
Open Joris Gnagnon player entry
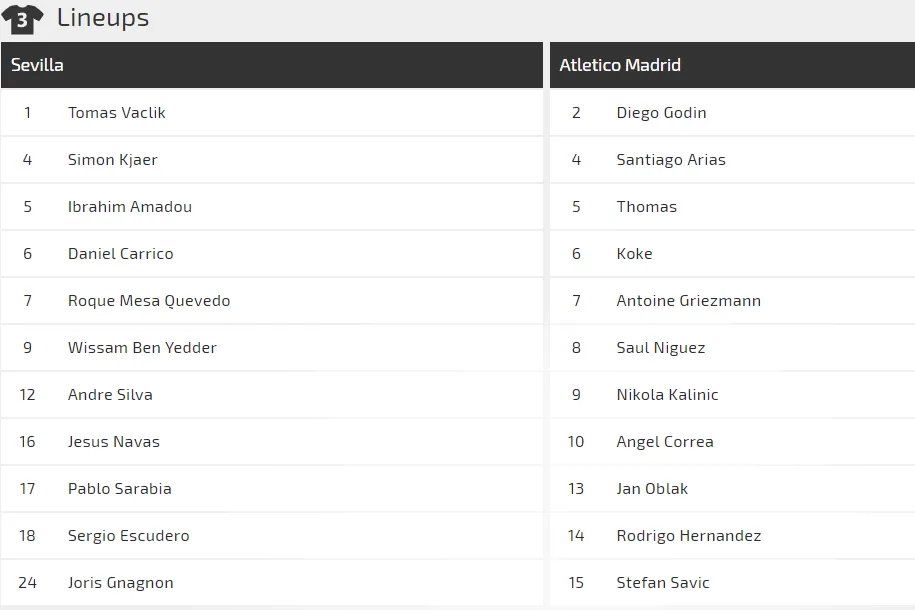point(121,583)
